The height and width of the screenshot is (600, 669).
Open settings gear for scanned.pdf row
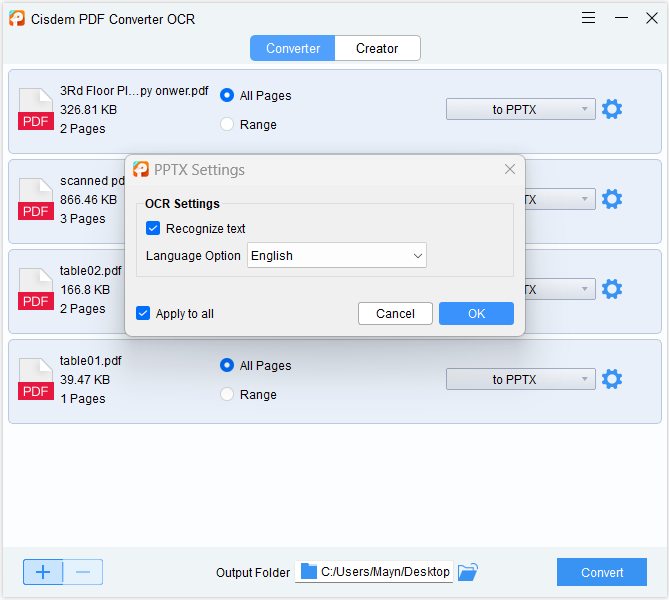coord(611,200)
